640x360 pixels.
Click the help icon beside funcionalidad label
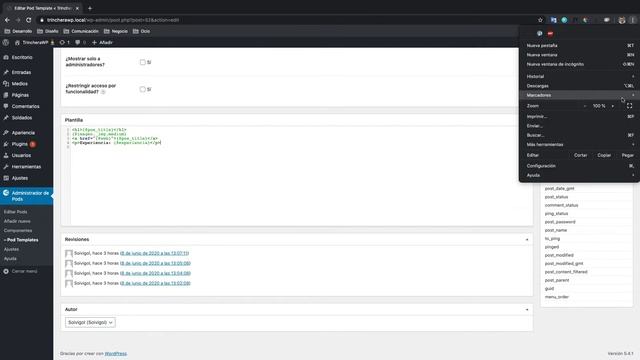[x=103, y=92]
